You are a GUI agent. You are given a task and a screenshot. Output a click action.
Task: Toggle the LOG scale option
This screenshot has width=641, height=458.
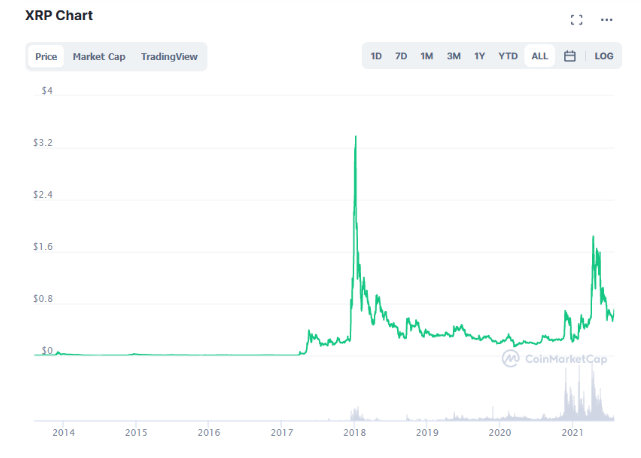coord(603,56)
